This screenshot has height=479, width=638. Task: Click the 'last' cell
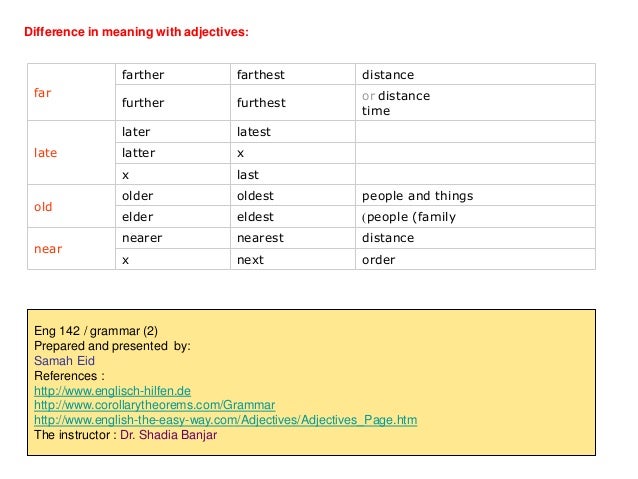coord(293,175)
